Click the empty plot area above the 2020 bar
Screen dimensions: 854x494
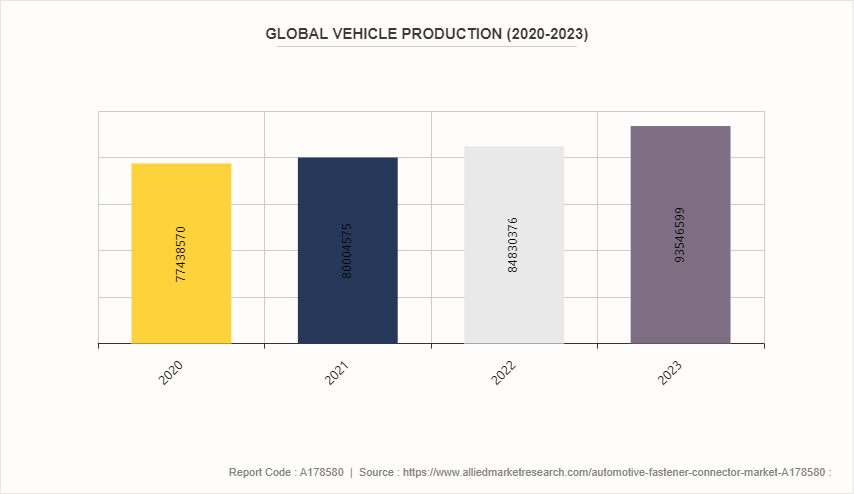pos(181,136)
